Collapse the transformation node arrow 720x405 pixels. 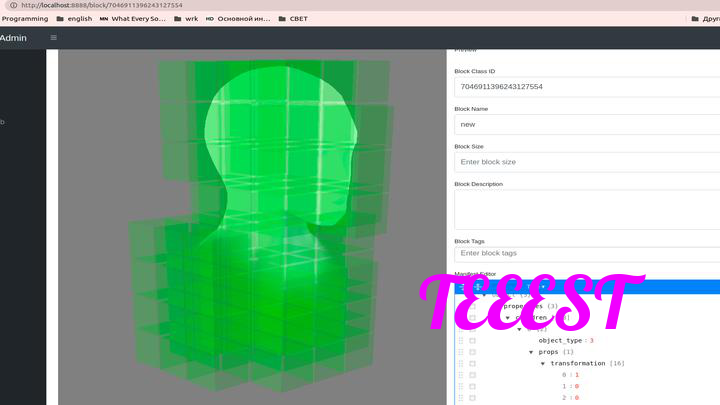pyautogui.click(x=543, y=364)
